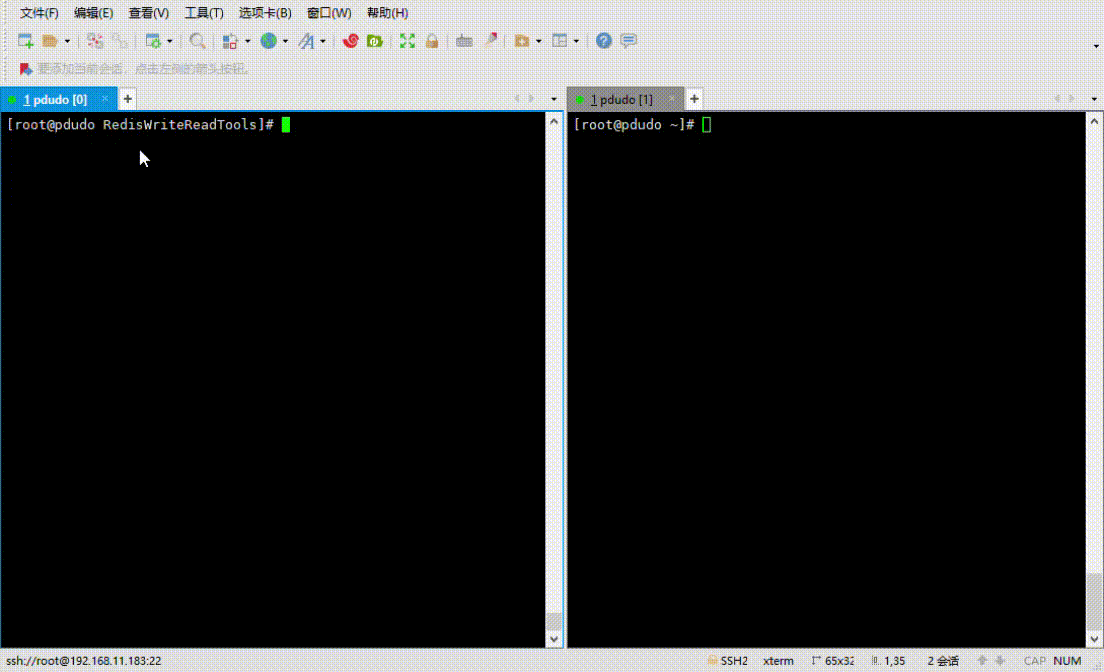Click the red bookmark add-session icon
Viewport: 1104px width, 672px height.
pos(26,68)
